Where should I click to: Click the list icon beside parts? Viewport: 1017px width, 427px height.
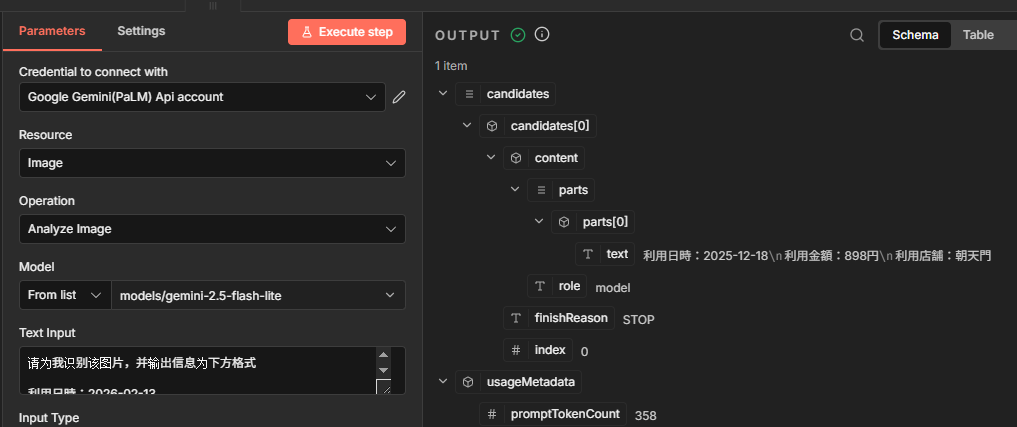pos(541,190)
